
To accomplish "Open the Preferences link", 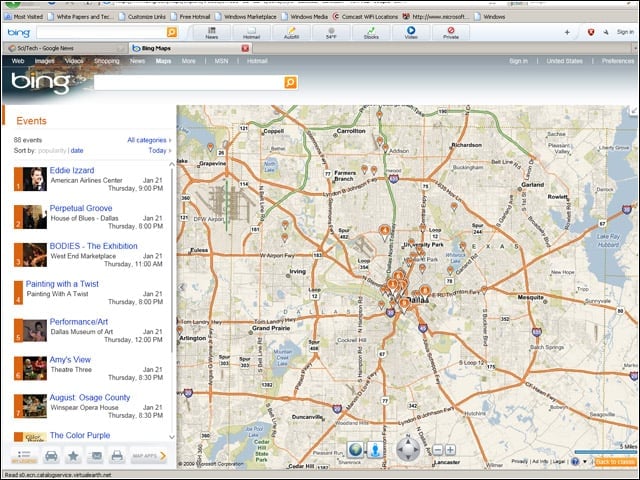I will point(618,61).
